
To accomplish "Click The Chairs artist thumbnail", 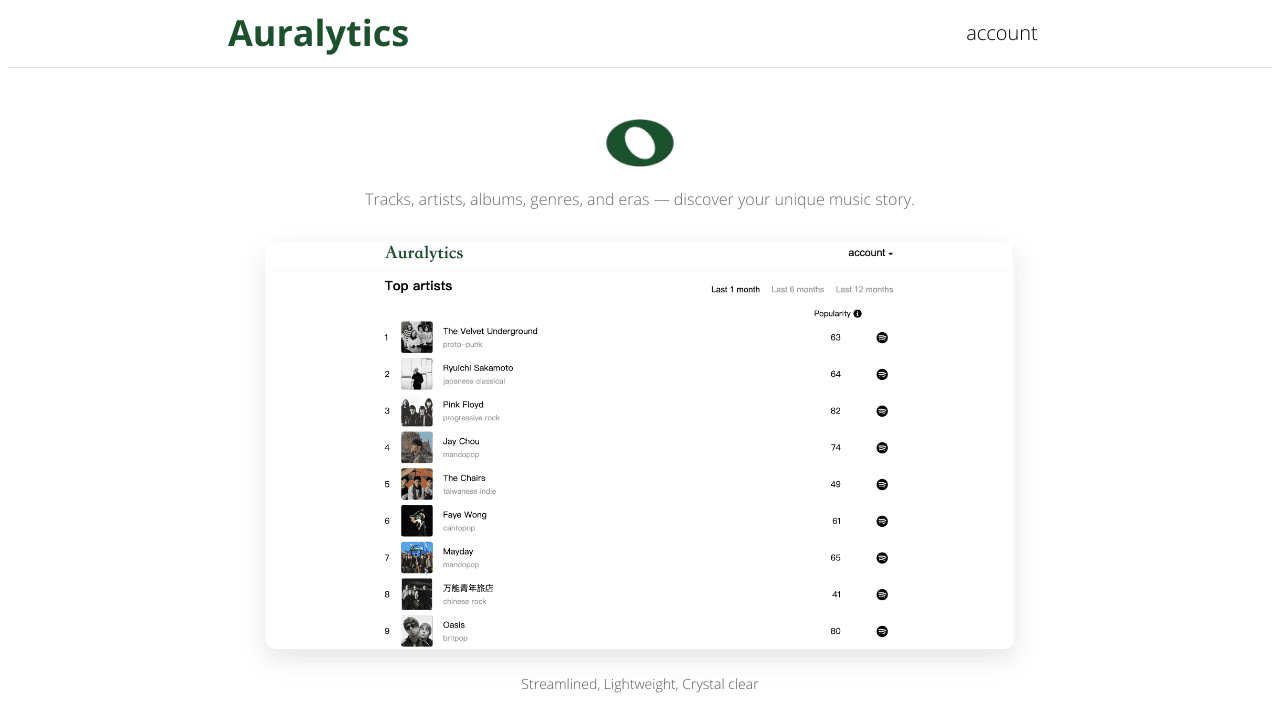I will click(417, 484).
